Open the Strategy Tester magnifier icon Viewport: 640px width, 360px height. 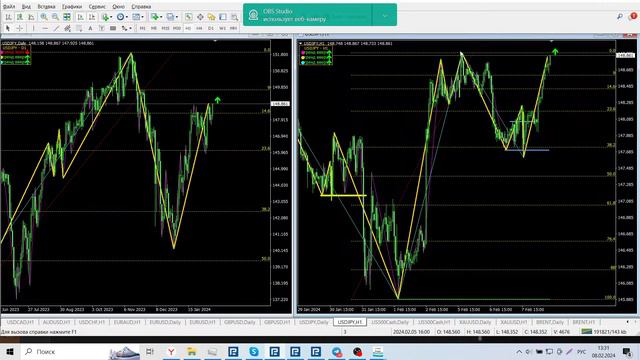tap(234, 17)
